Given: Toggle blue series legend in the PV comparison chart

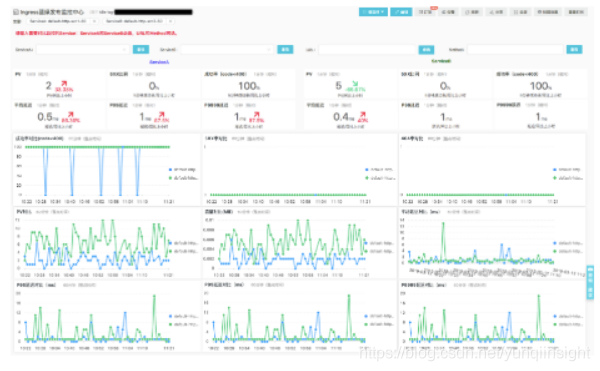Looking at the screenshot, I should click(183, 243).
